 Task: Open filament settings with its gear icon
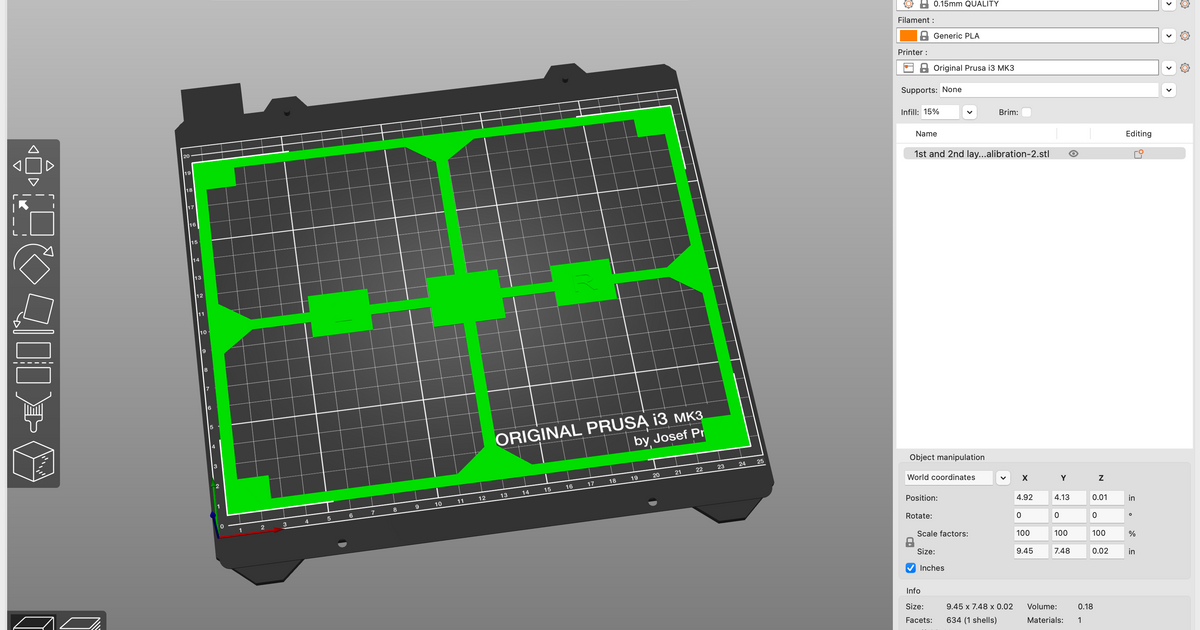coord(1184,35)
